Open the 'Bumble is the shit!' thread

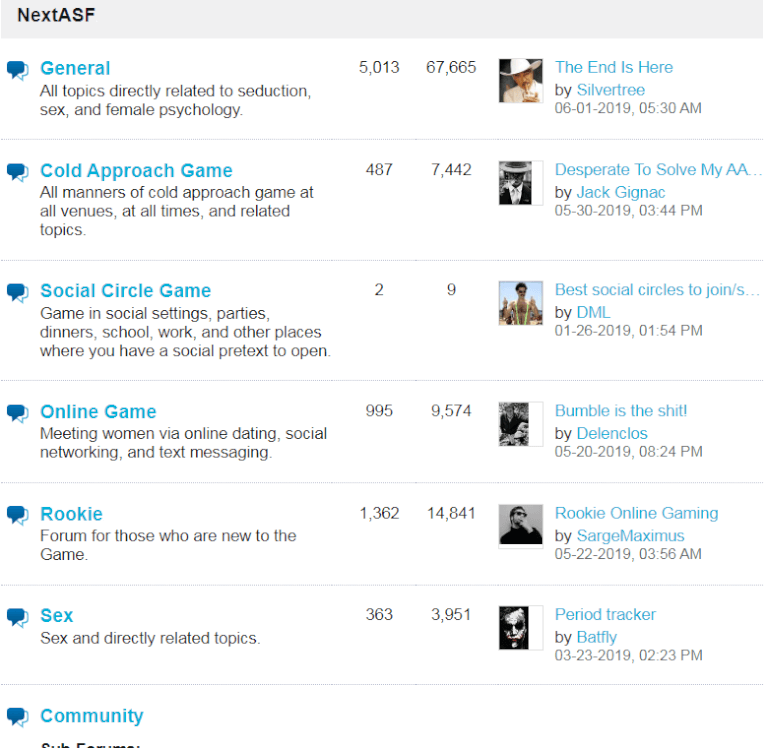pos(621,410)
